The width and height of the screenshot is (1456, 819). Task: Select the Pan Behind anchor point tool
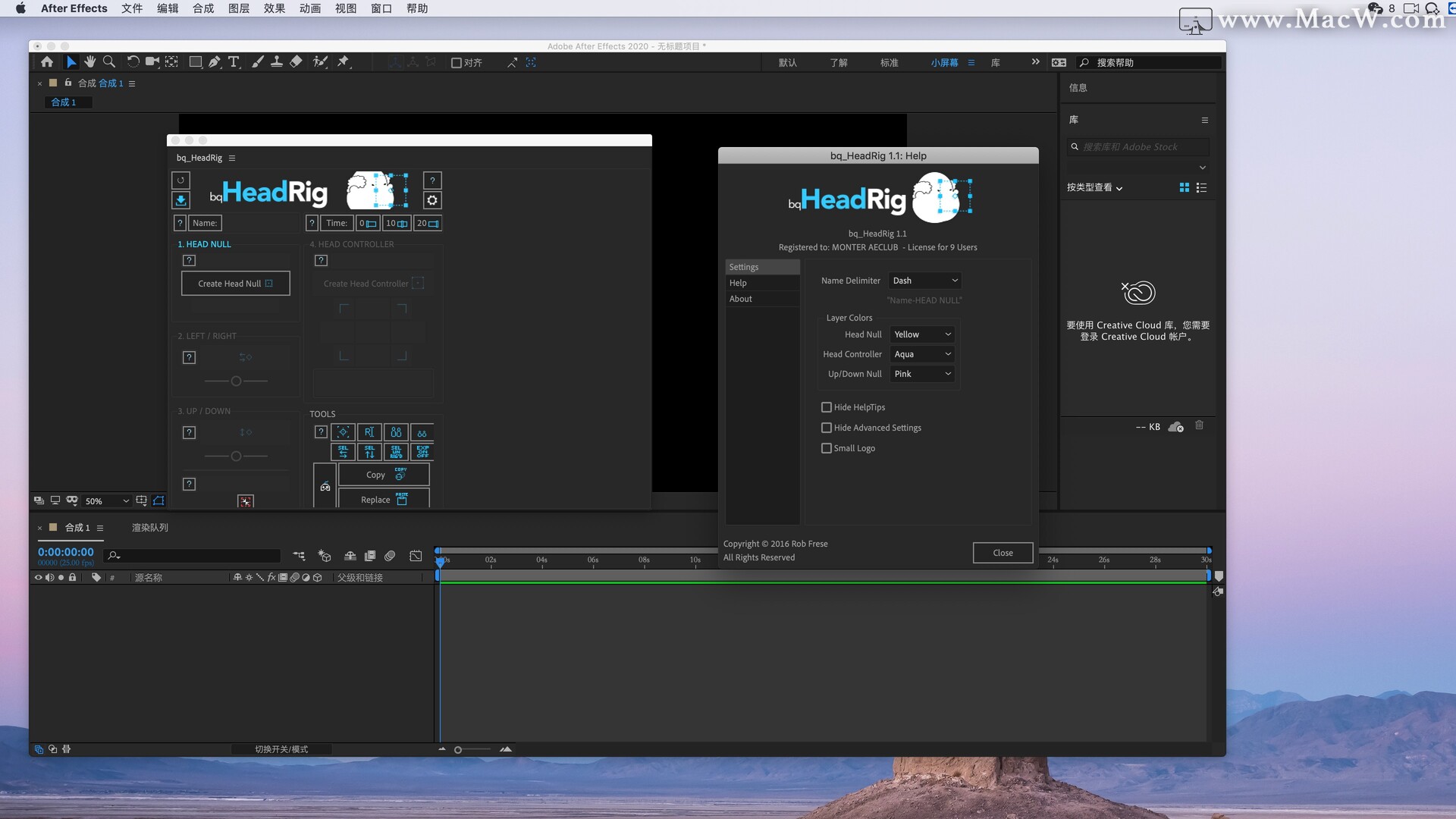click(x=172, y=62)
